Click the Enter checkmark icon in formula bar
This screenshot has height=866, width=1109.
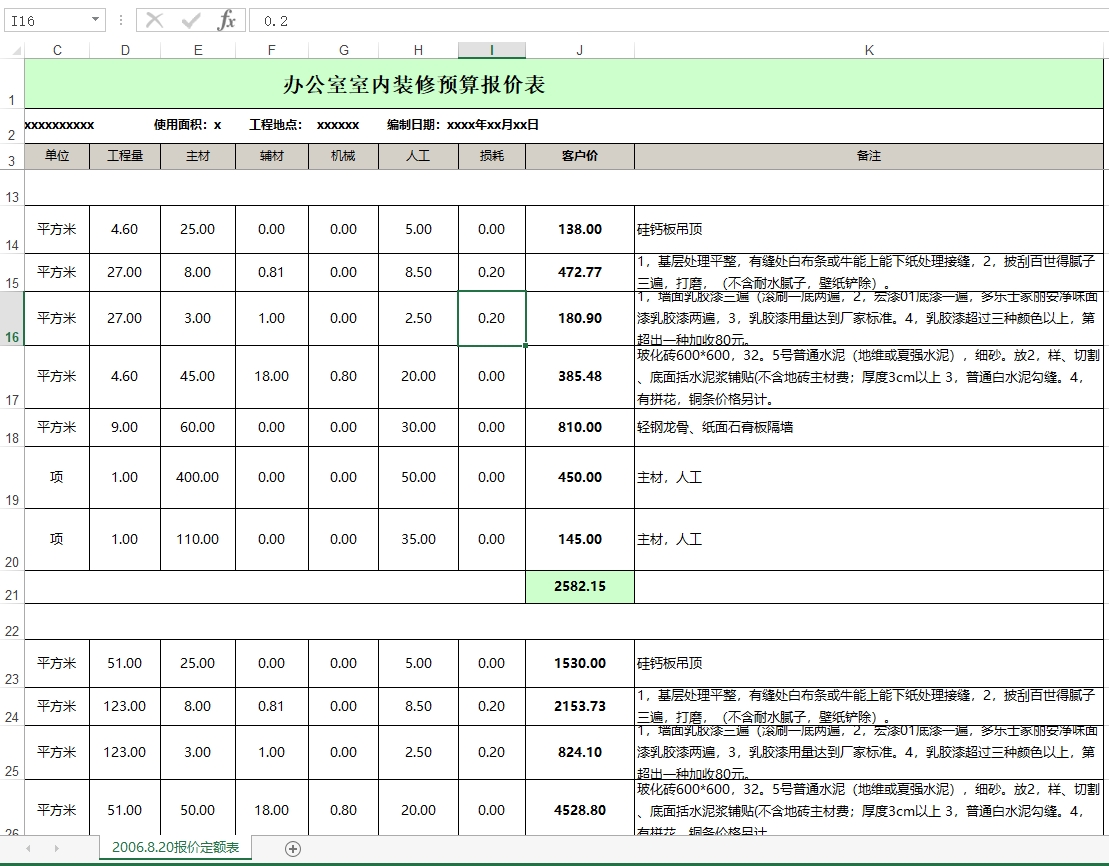190,20
